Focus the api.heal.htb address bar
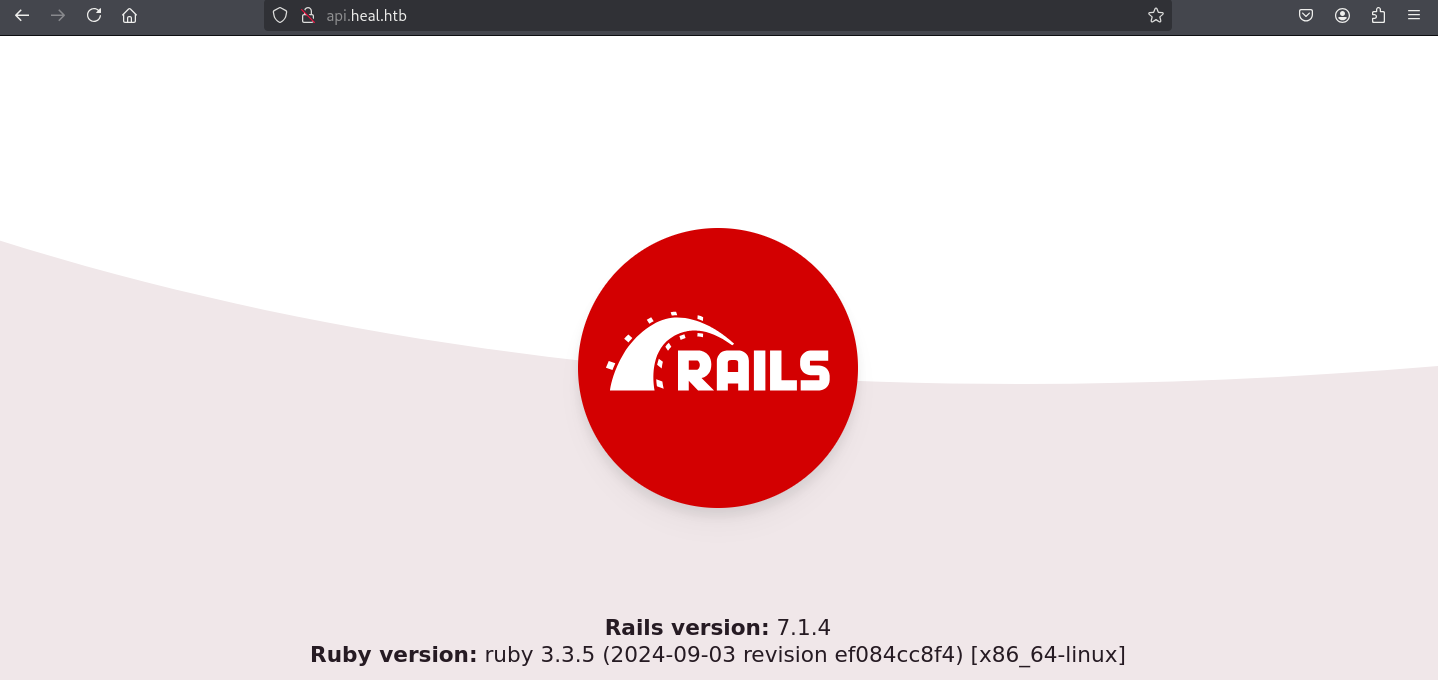The width and height of the screenshot is (1438, 680). 718,15
